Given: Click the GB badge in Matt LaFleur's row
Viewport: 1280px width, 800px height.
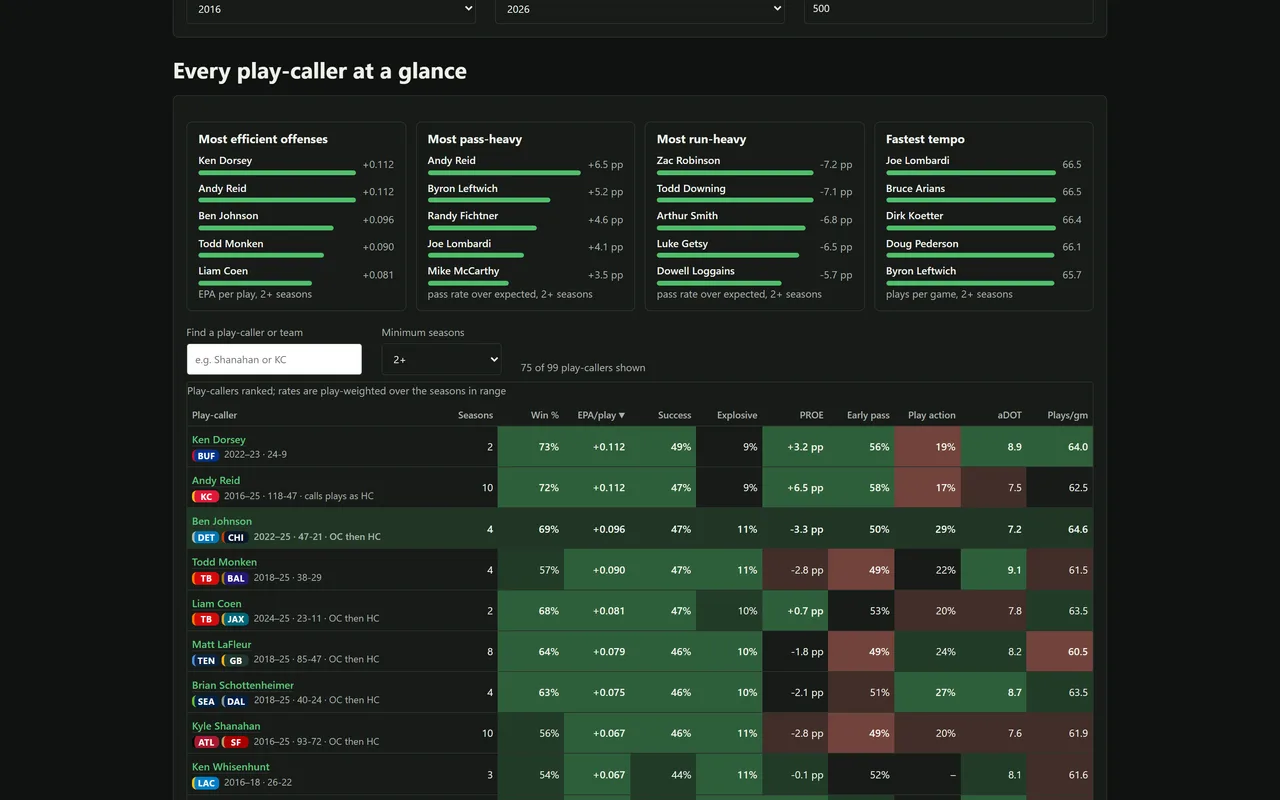Looking at the screenshot, I should pos(235,660).
